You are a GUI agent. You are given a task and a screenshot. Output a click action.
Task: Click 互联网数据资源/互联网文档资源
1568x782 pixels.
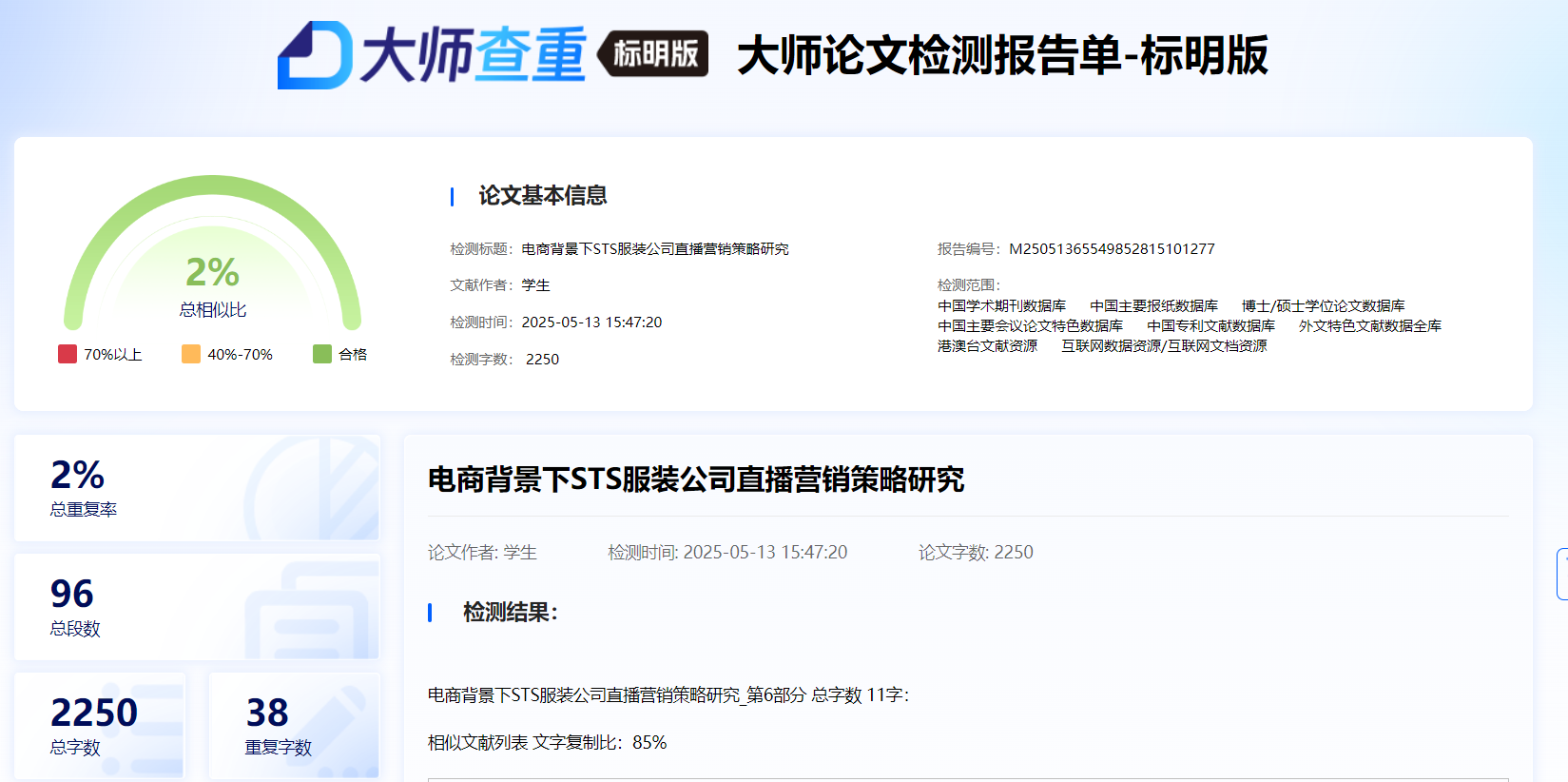coord(1164,346)
